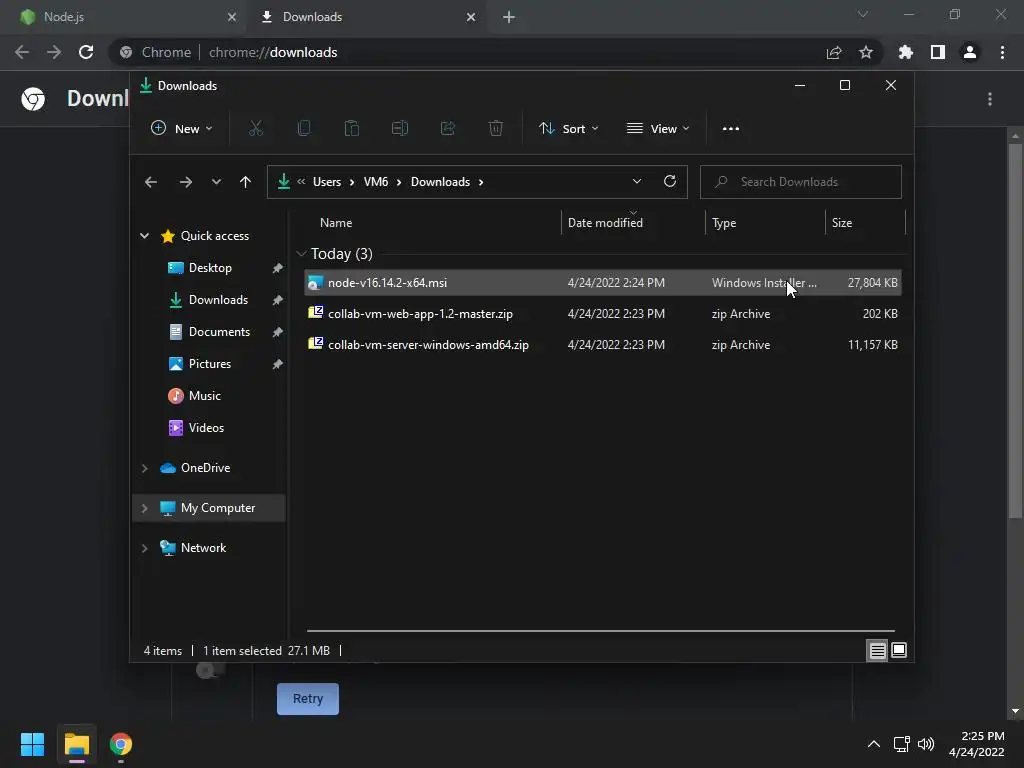Viewport: 1024px width, 768px height.
Task: Collapse the Quick access tree node
Action: 144,236
